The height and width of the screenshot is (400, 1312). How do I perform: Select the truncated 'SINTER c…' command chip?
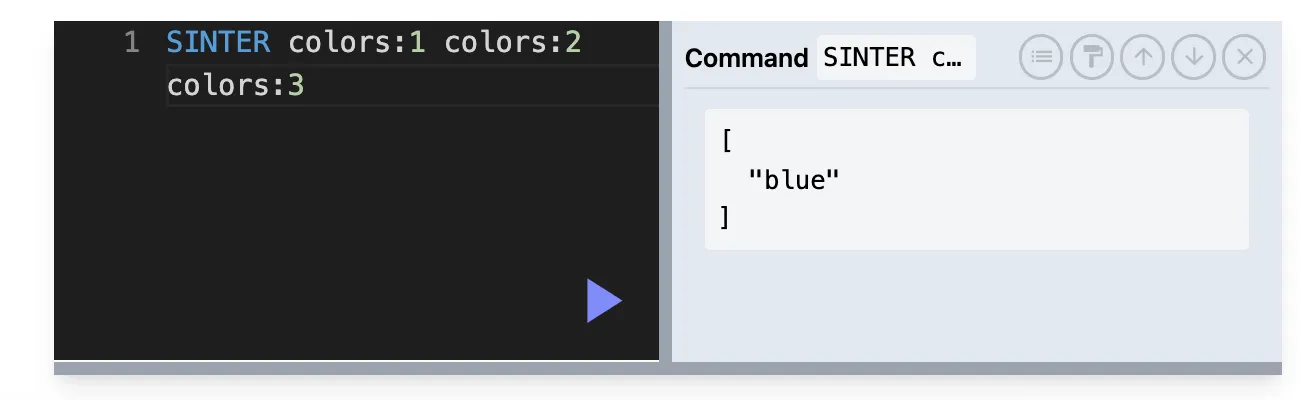pyautogui.click(x=896, y=58)
